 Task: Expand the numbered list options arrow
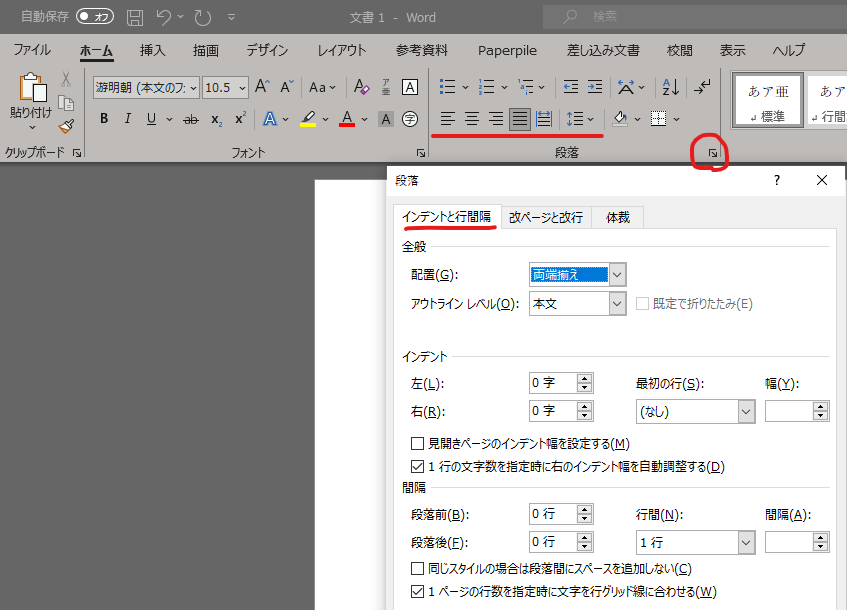point(504,87)
